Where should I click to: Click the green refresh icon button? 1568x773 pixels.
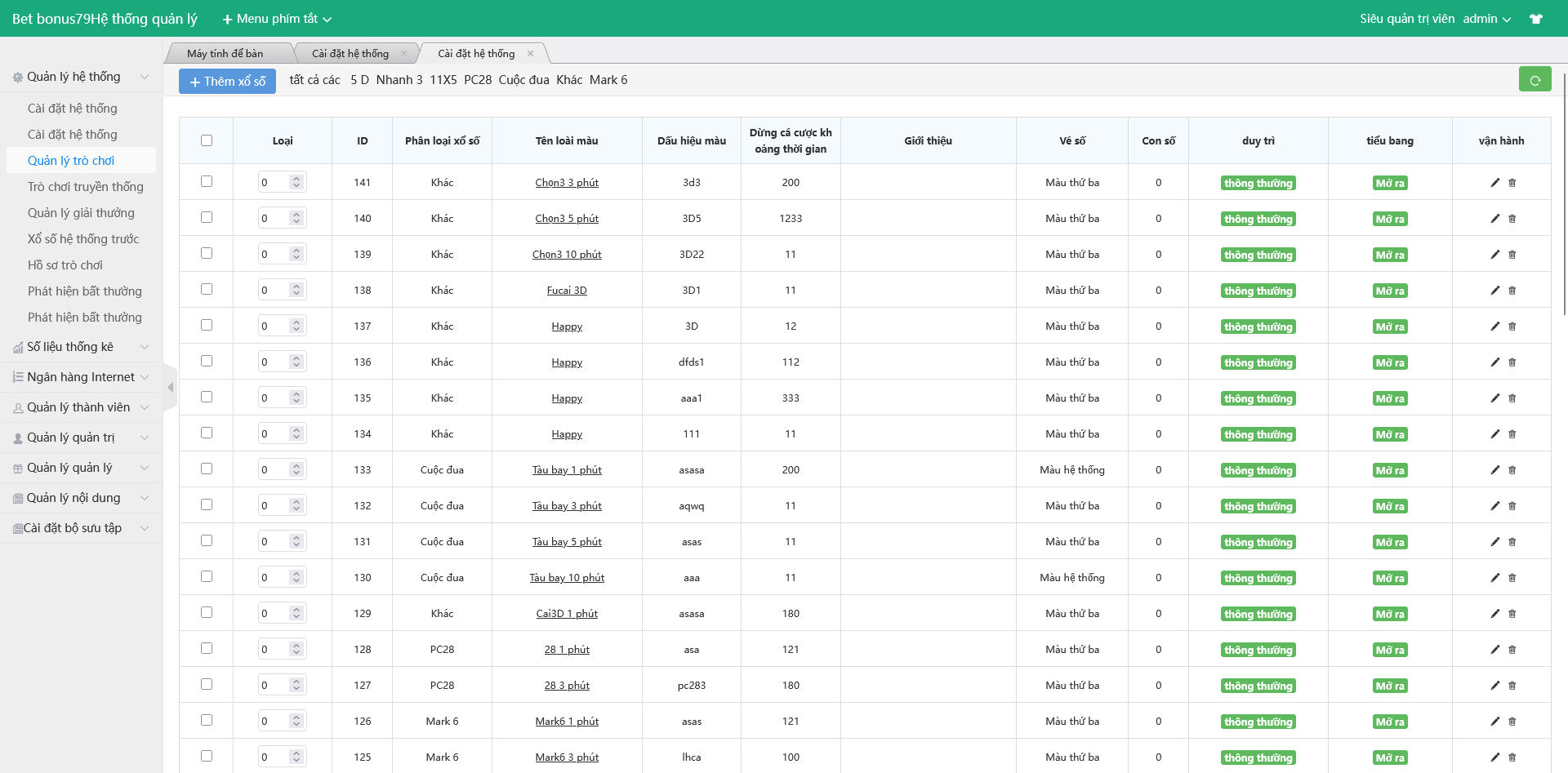pos(1535,80)
